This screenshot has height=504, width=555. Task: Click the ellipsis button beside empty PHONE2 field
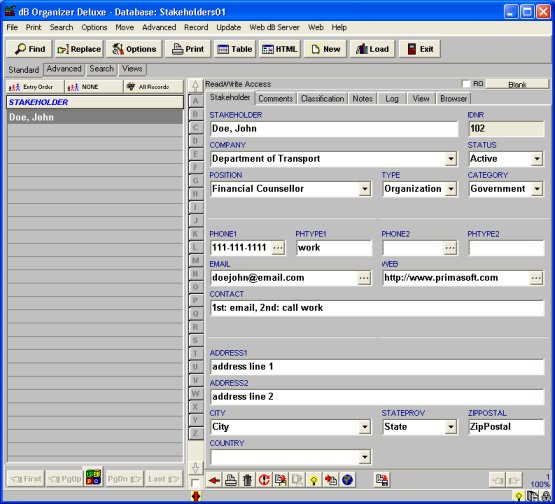click(450, 247)
